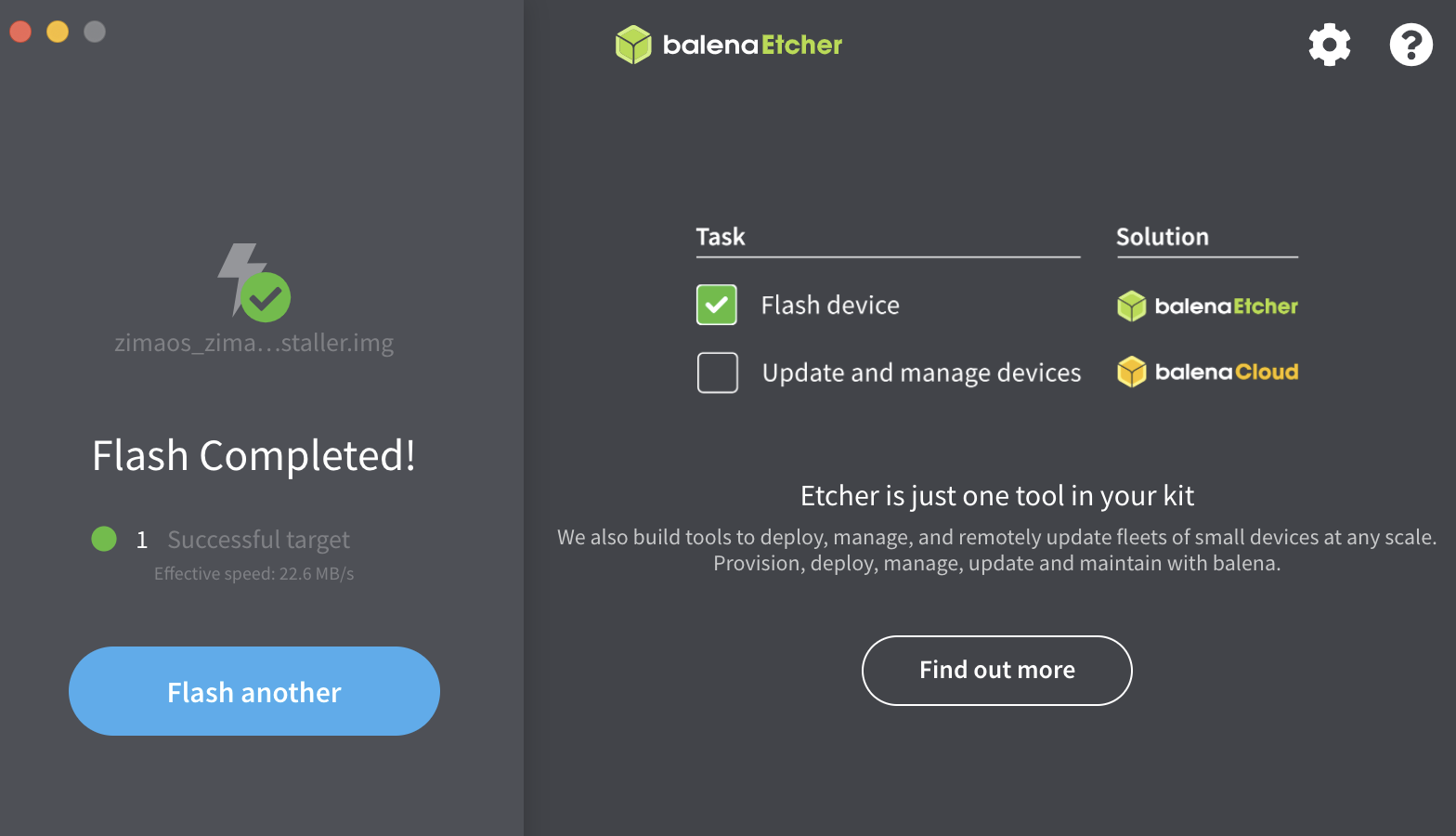The image size is (1456, 836).
Task: Open settings via the gear icon
Action: click(1330, 45)
